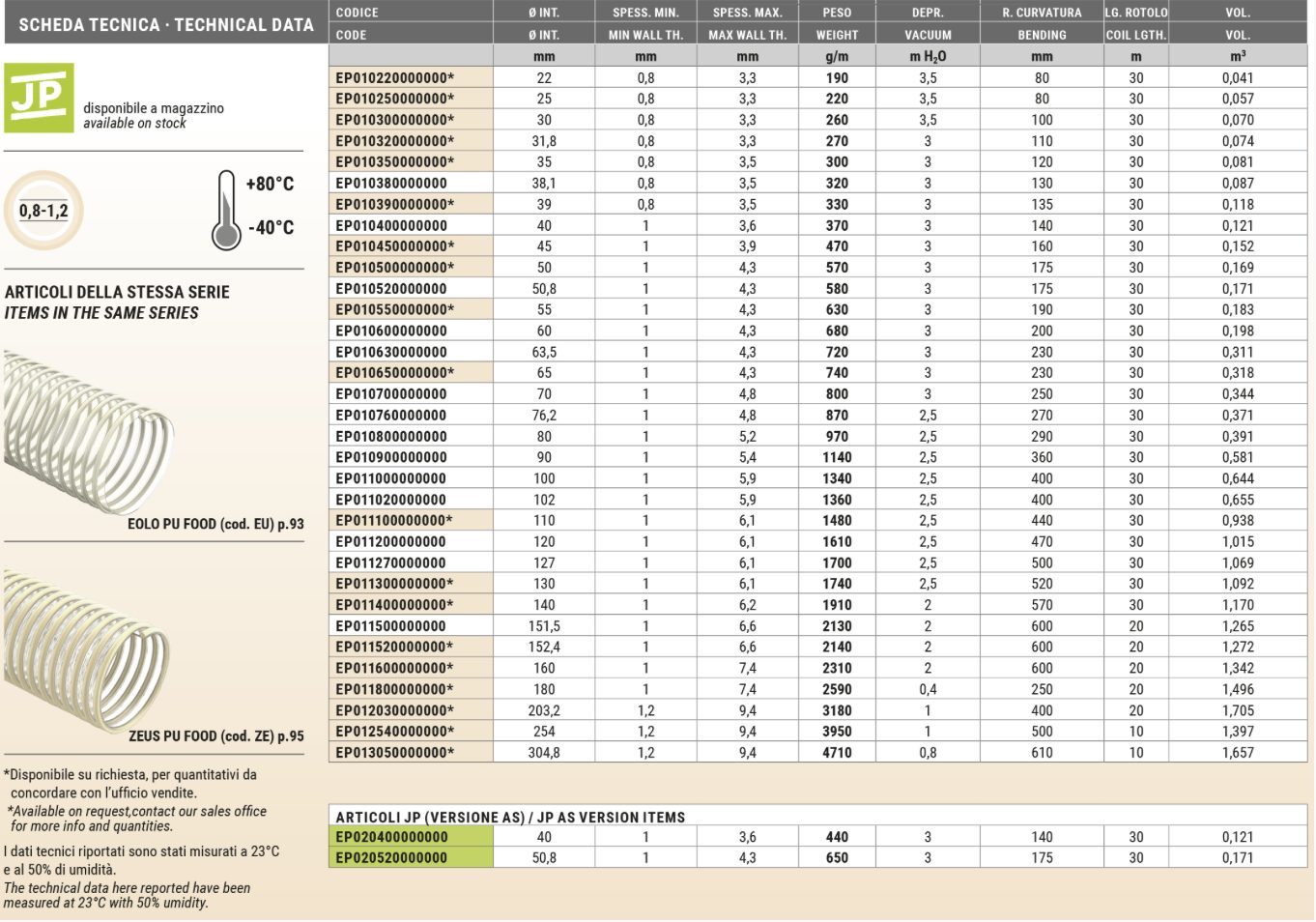
Task: Click the ZEUS PU FOOD p.95 label
Action: tap(215, 735)
